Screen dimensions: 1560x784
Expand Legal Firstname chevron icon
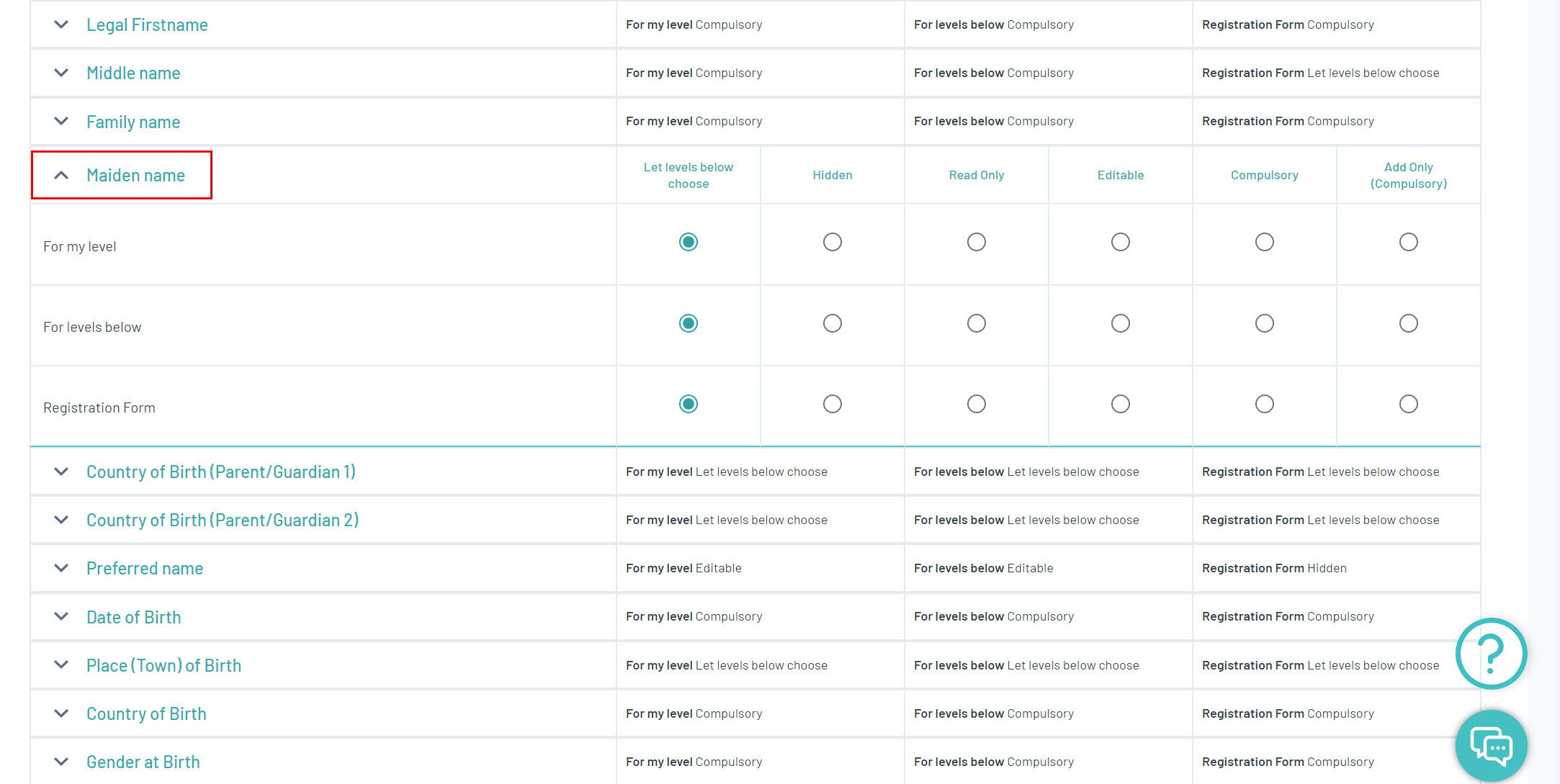pos(61,24)
